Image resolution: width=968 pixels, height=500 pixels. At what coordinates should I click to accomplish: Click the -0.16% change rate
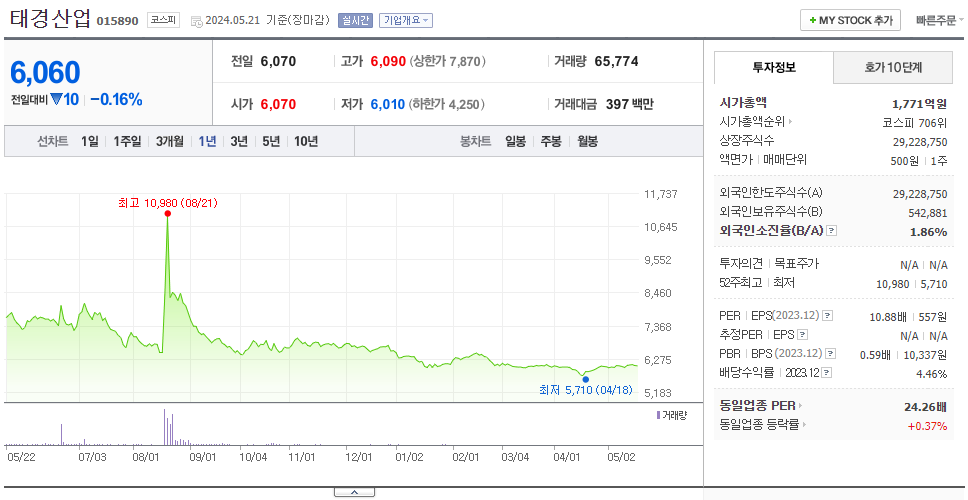pos(117,99)
